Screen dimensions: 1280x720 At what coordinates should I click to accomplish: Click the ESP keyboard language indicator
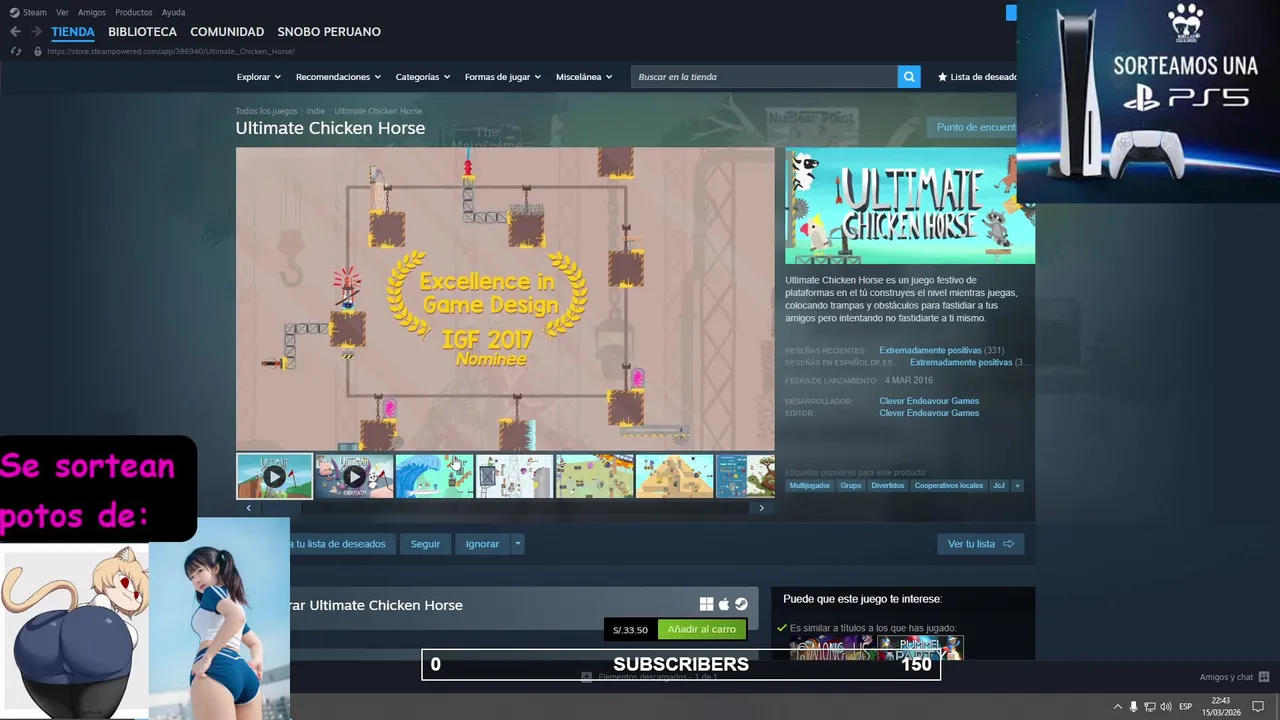click(x=1186, y=707)
